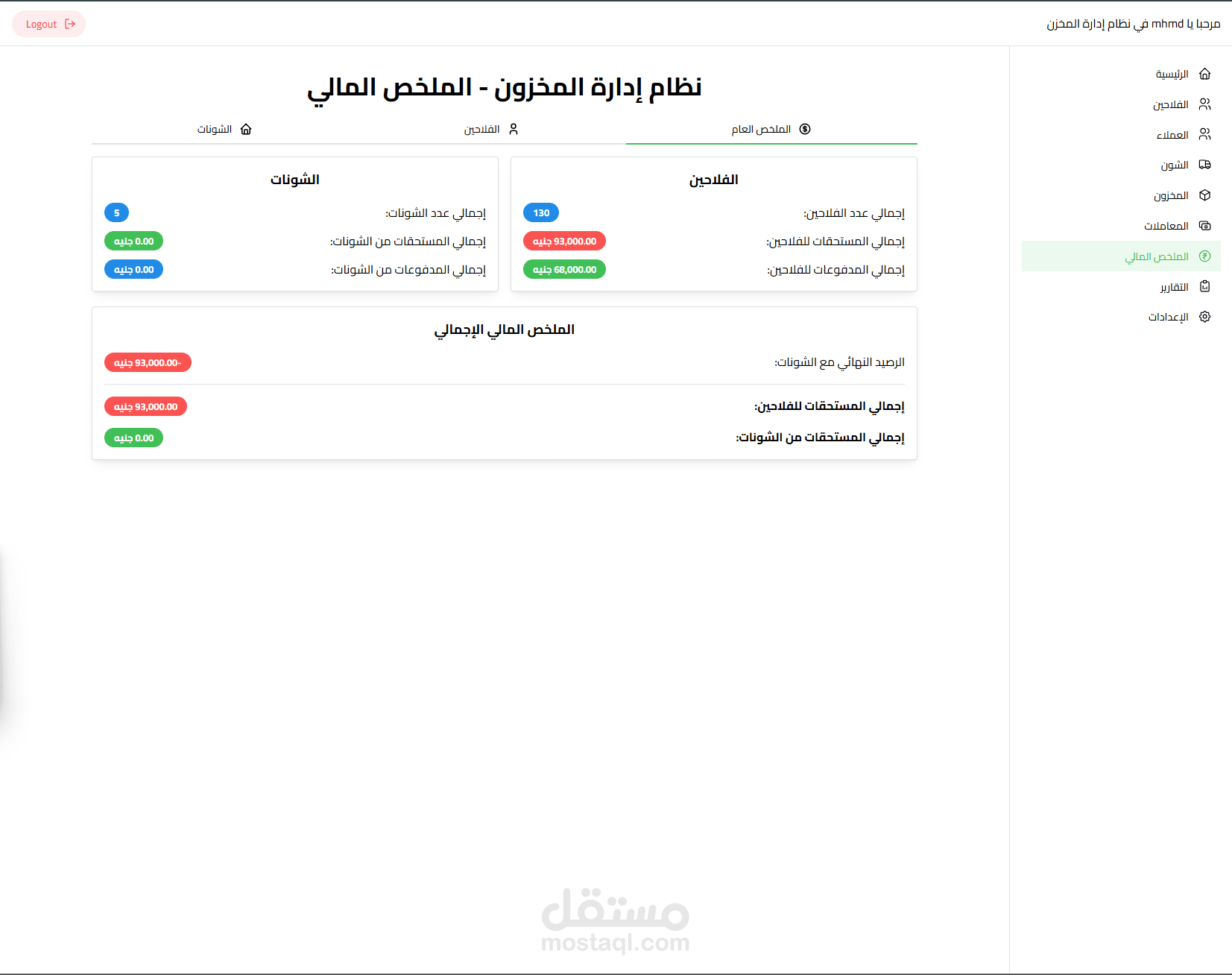
Task: Click the Logout button
Action: point(49,24)
